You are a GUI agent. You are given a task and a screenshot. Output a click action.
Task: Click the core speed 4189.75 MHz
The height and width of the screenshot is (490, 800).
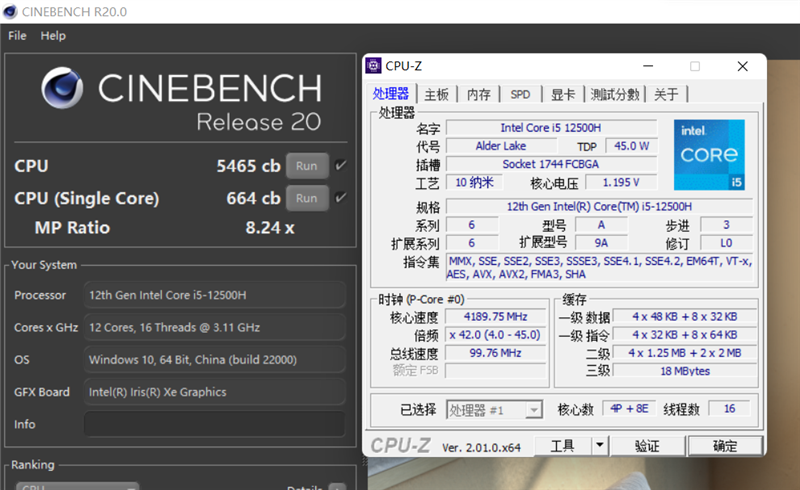[x=495, y=316]
